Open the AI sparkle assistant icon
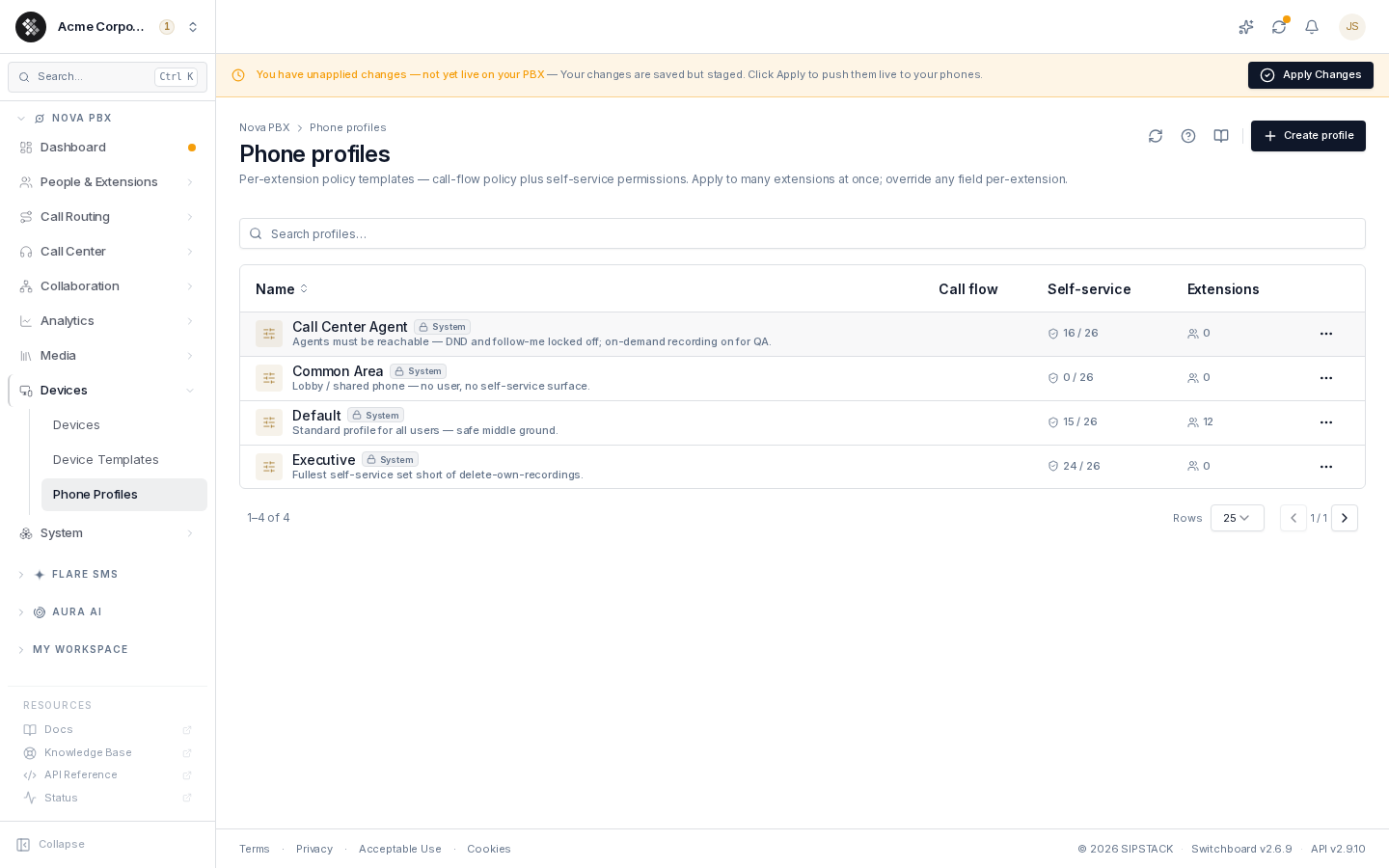The image size is (1389, 868). tap(1246, 27)
